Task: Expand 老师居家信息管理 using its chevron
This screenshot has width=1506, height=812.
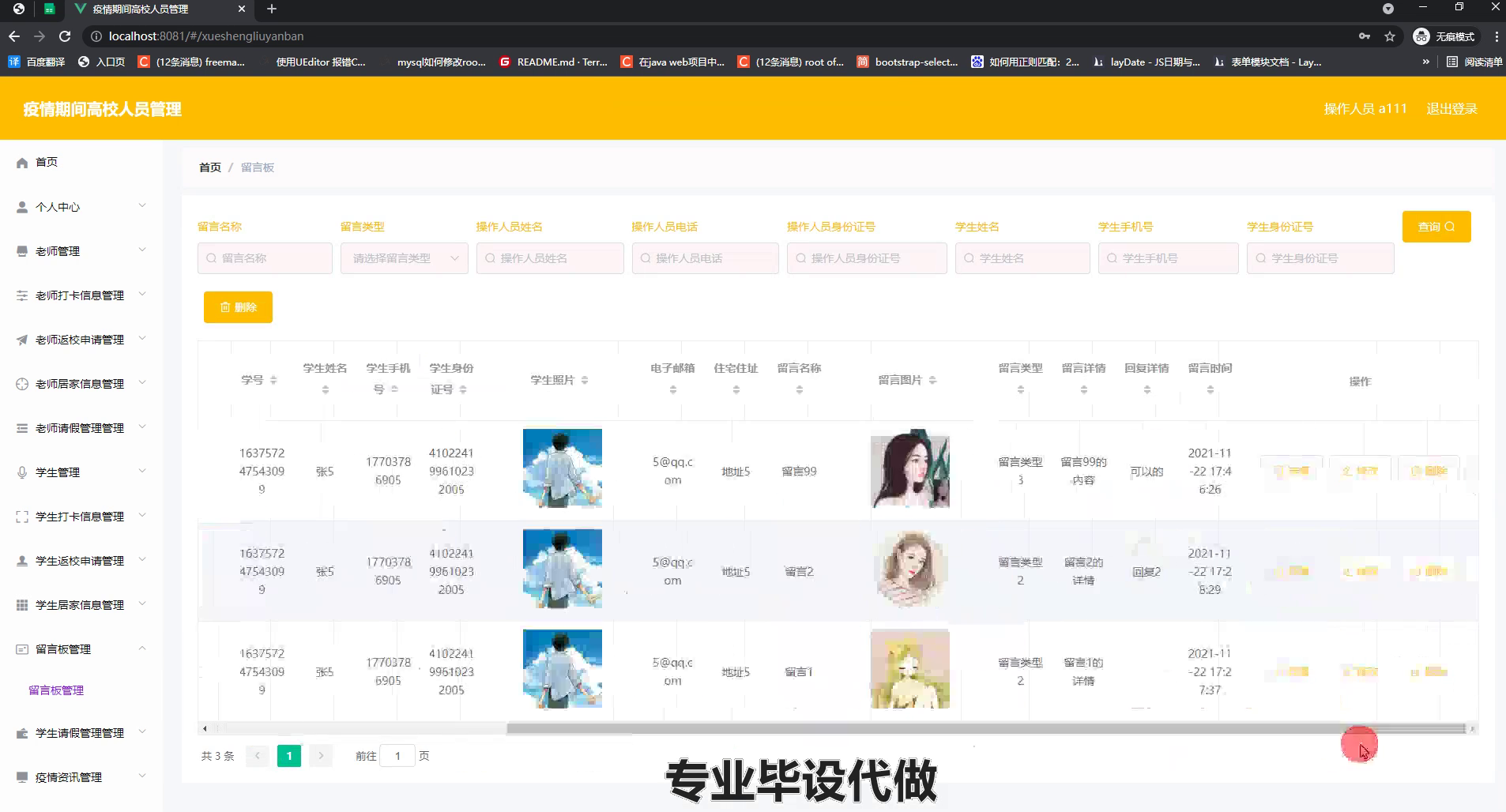Action: pyautogui.click(x=142, y=383)
